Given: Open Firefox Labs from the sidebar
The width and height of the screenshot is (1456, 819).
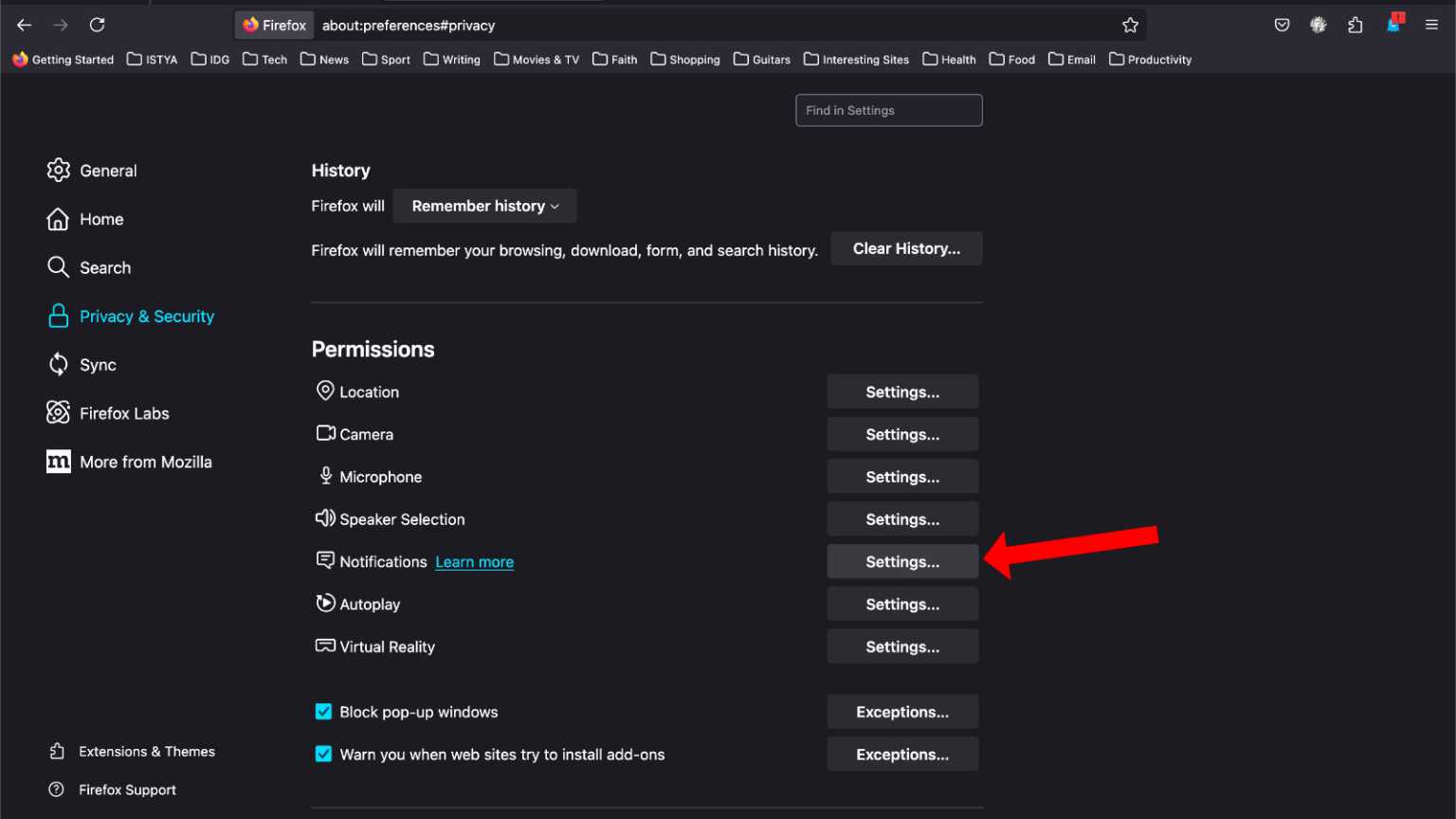Looking at the screenshot, I should (x=124, y=412).
